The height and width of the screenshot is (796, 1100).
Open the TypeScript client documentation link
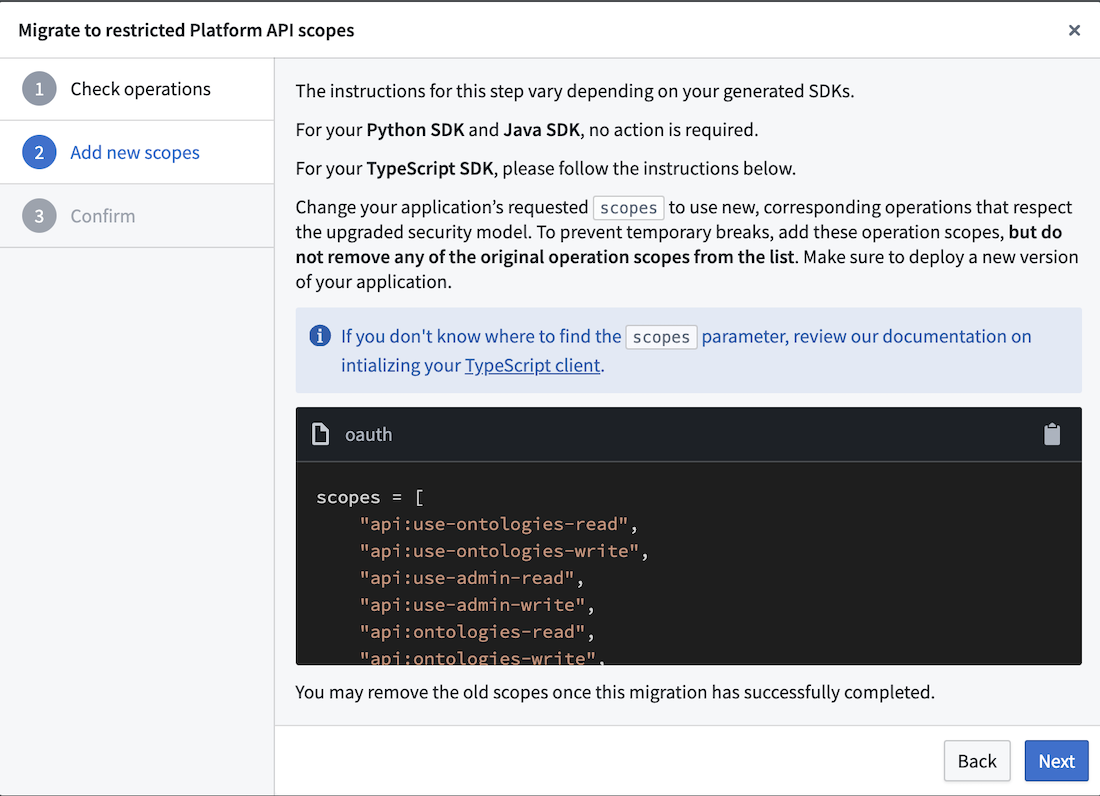coord(533,365)
